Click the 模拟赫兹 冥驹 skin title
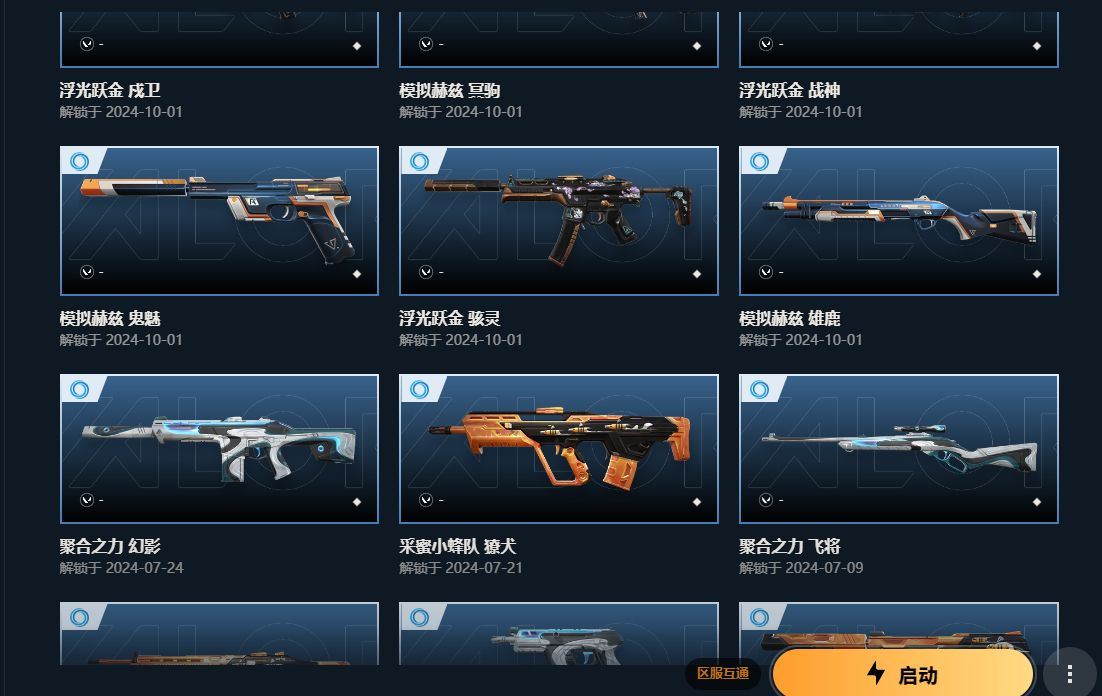The image size is (1102, 696). pos(450,90)
